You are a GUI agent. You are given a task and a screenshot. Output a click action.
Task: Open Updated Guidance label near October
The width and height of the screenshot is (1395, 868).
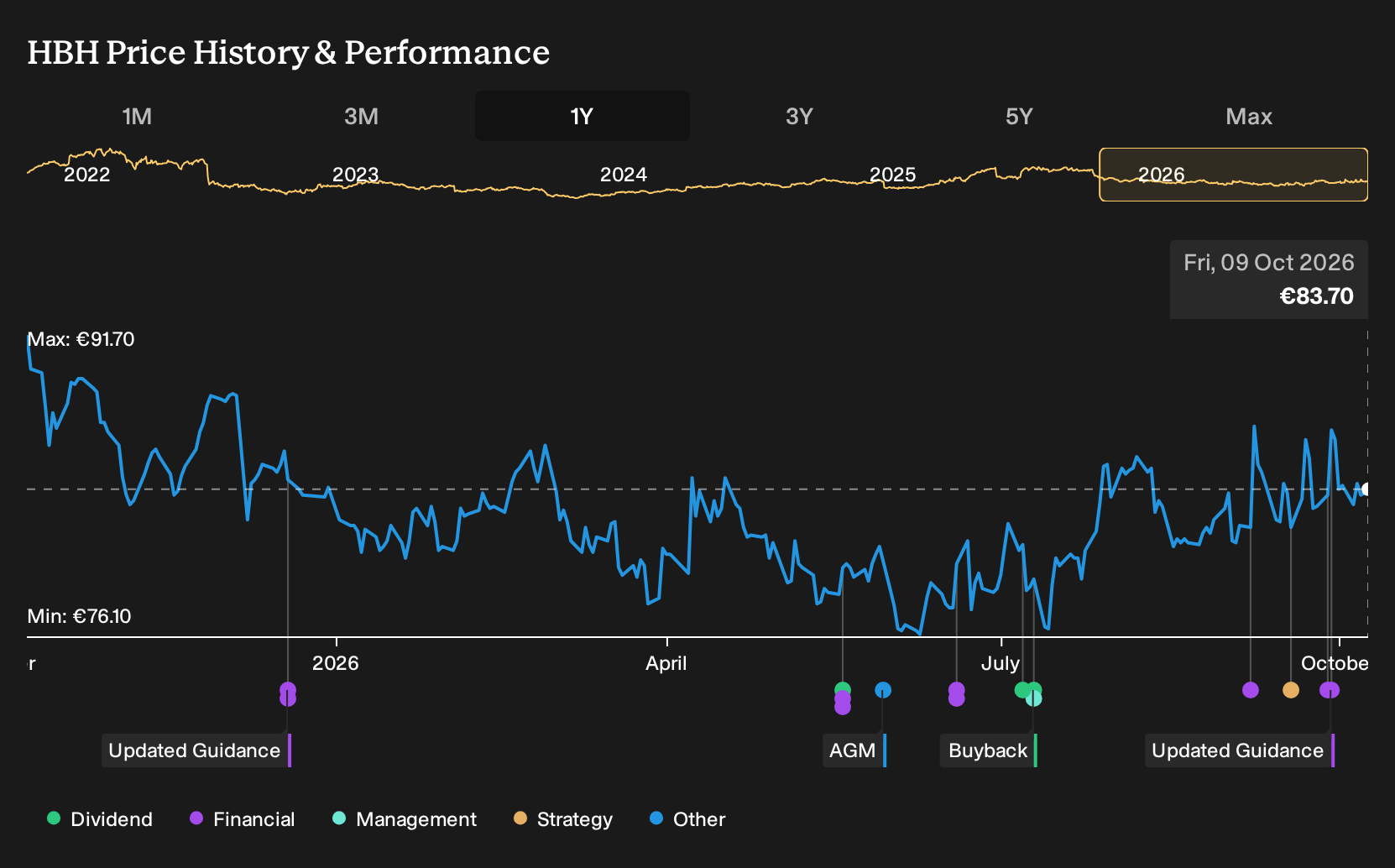pyautogui.click(x=1240, y=750)
